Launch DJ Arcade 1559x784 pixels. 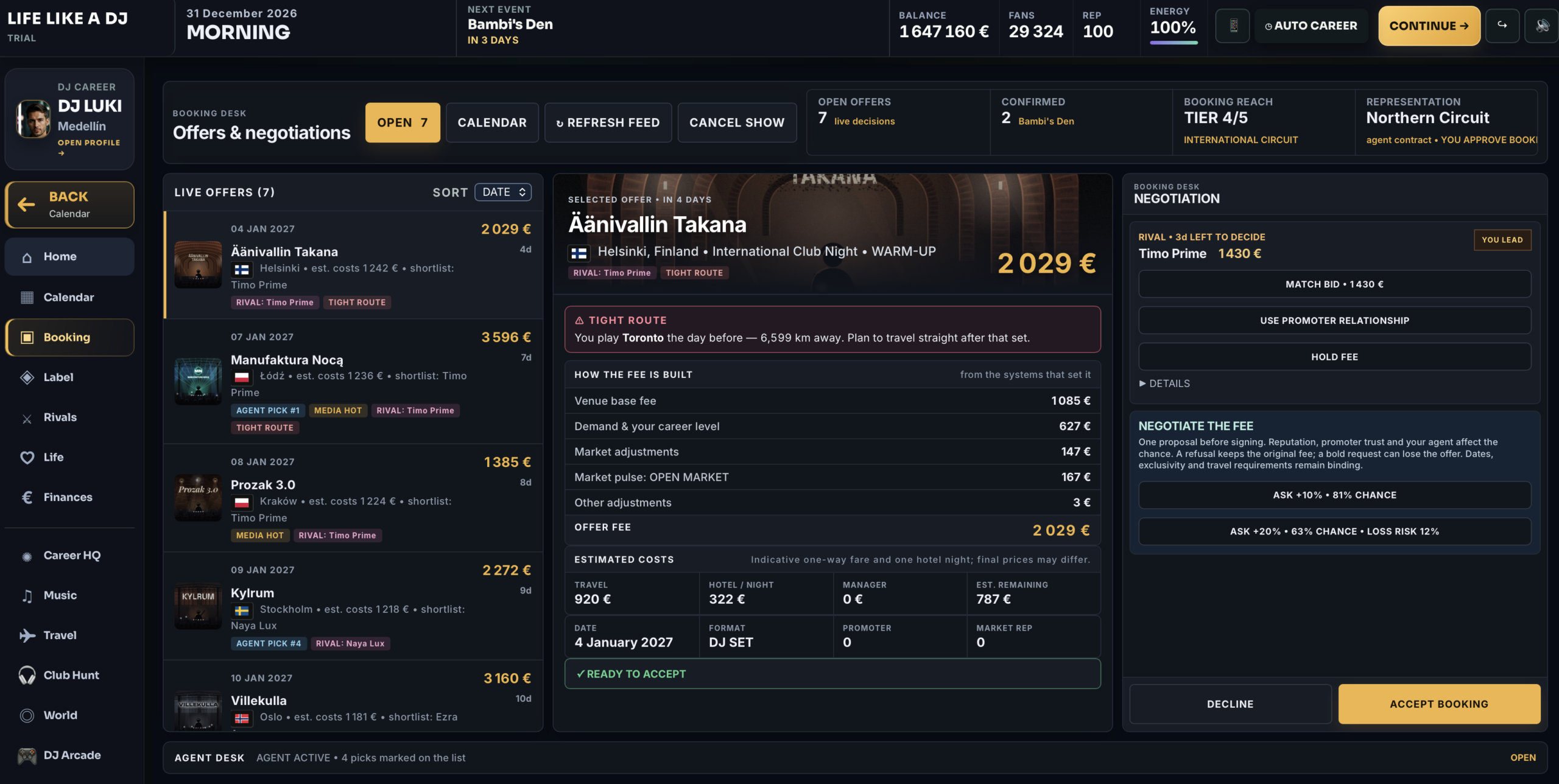pyautogui.click(x=69, y=755)
